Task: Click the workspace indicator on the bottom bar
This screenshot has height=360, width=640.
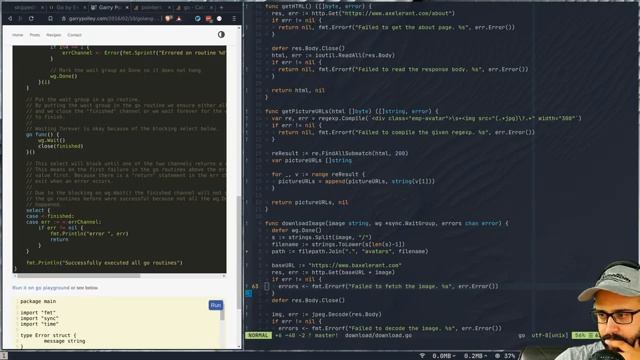Action: coord(4,356)
